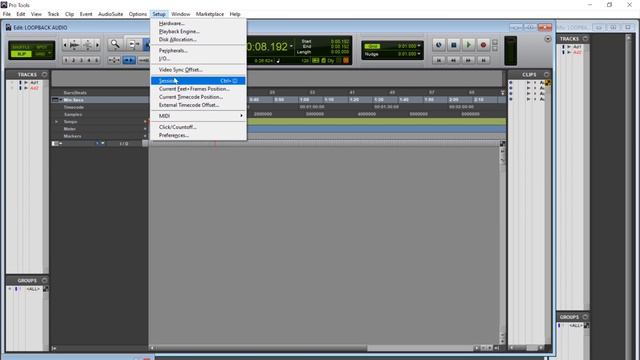This screenshot has width=640, height=360.
Task: Click the vertical scrollbar of Edit window
Action: tap(502, 245)
